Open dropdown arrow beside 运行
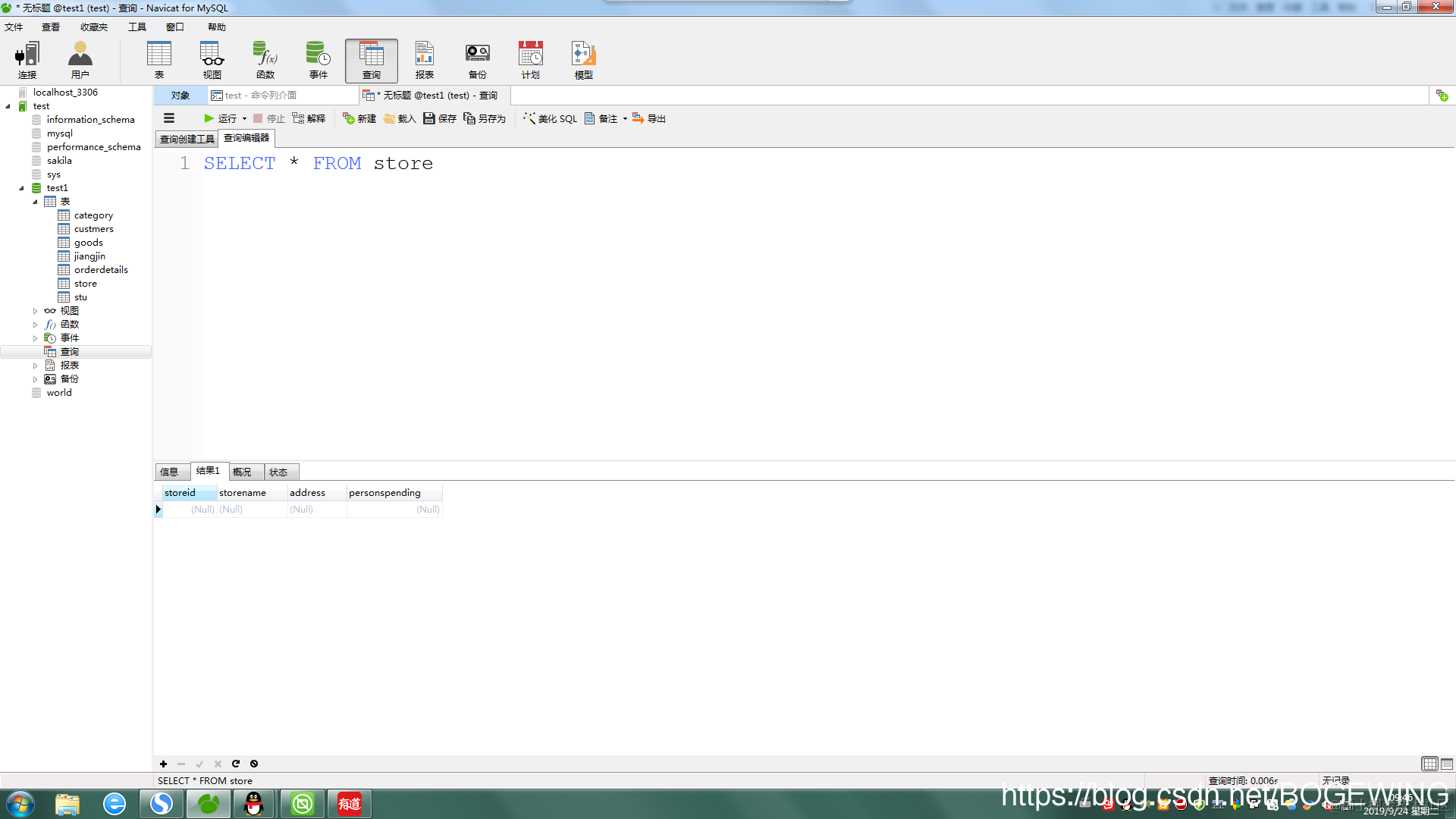Image resolution: width=1456 pixels, height=819 pixels. pos(244,118)
